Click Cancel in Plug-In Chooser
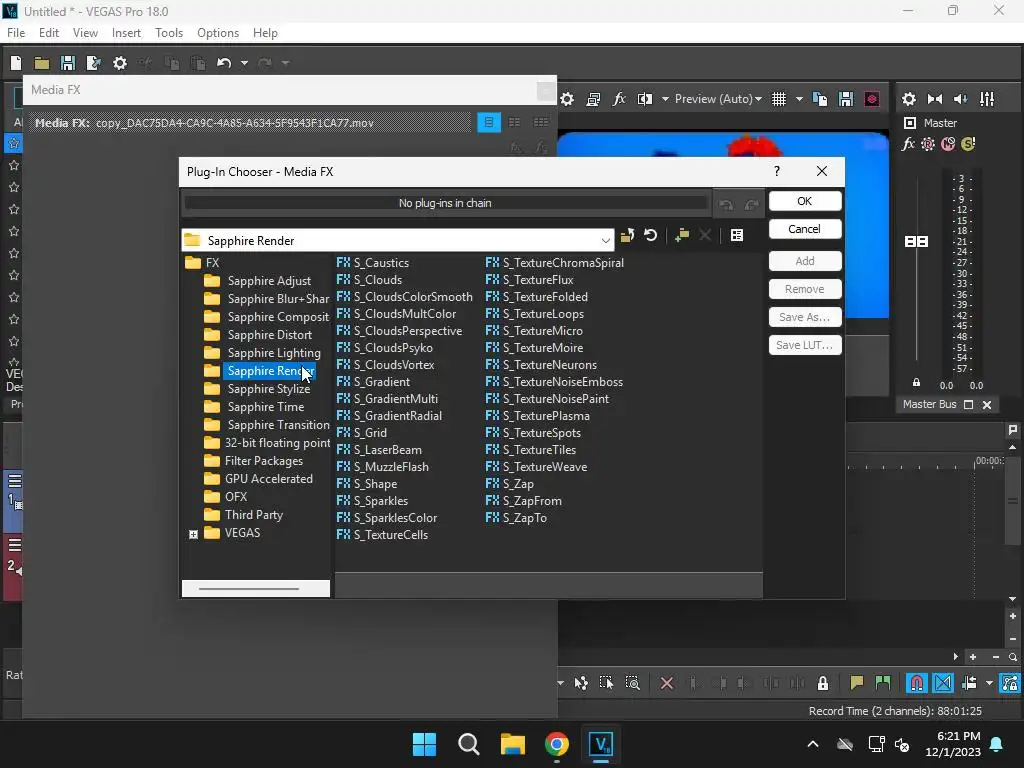The width and height of the screenshot is (1024, 768). (805, 229)
